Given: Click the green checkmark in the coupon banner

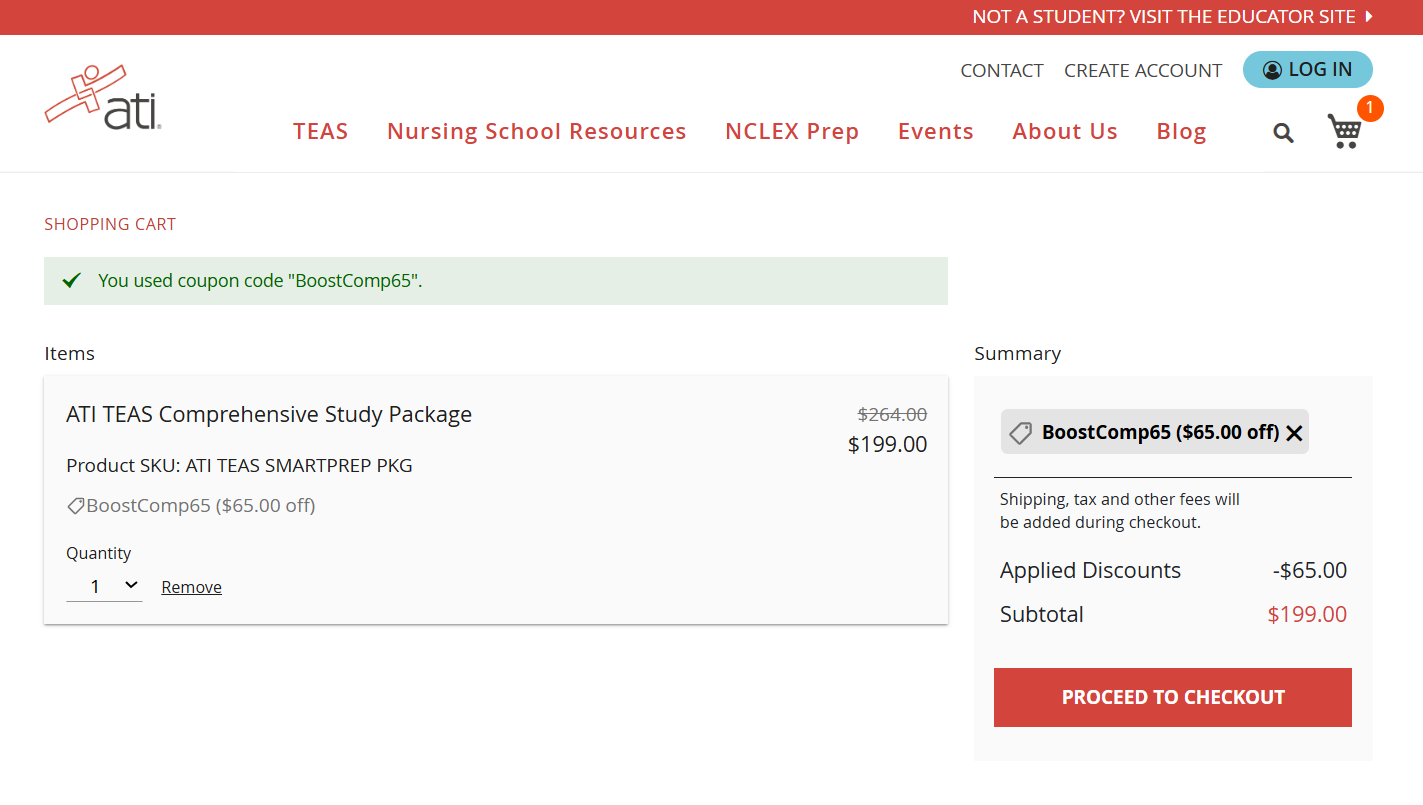Looking at the screenshot, I should click(x=70, y=280).
